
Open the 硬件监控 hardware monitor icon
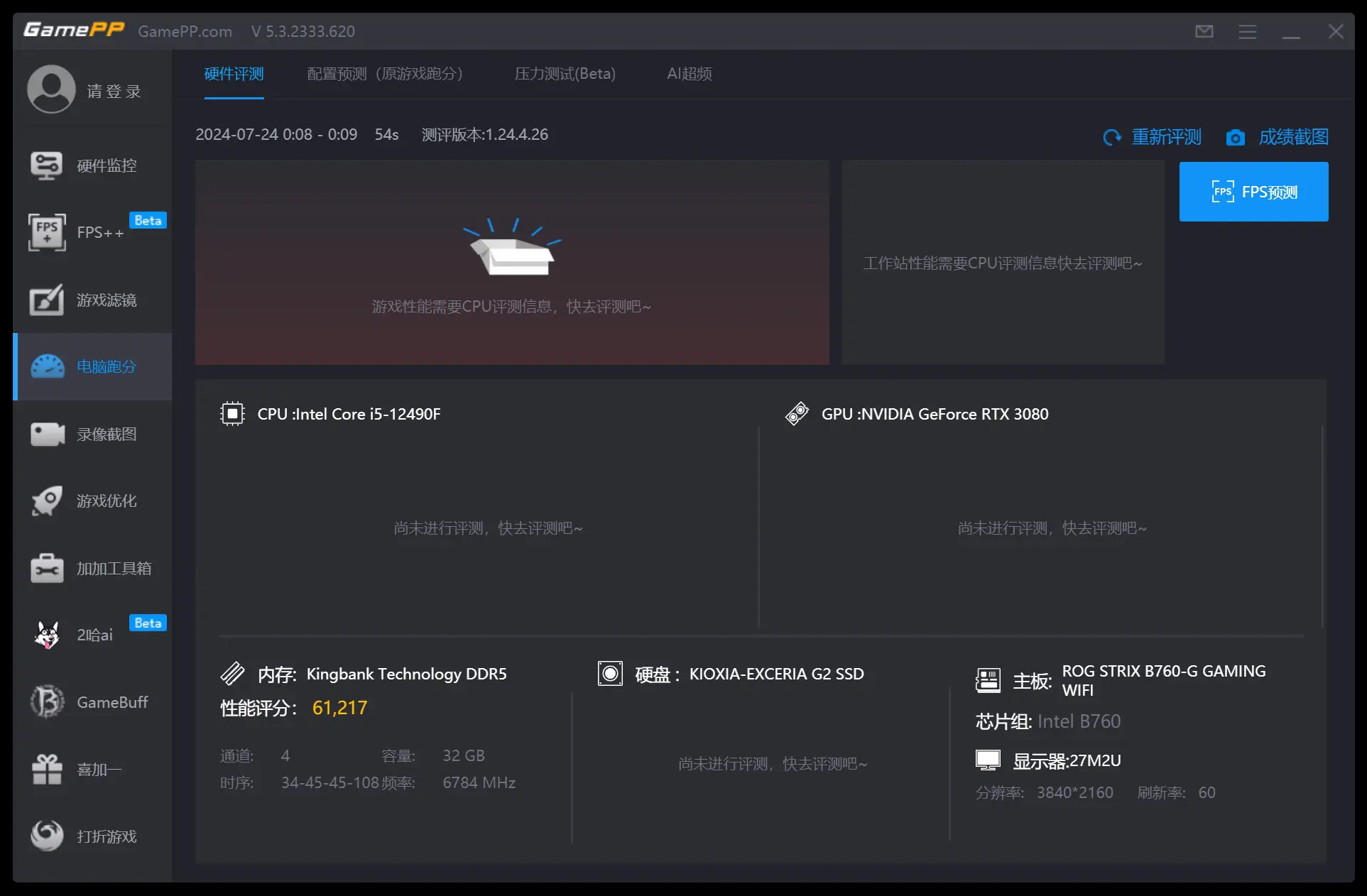[x=47, y=165]
